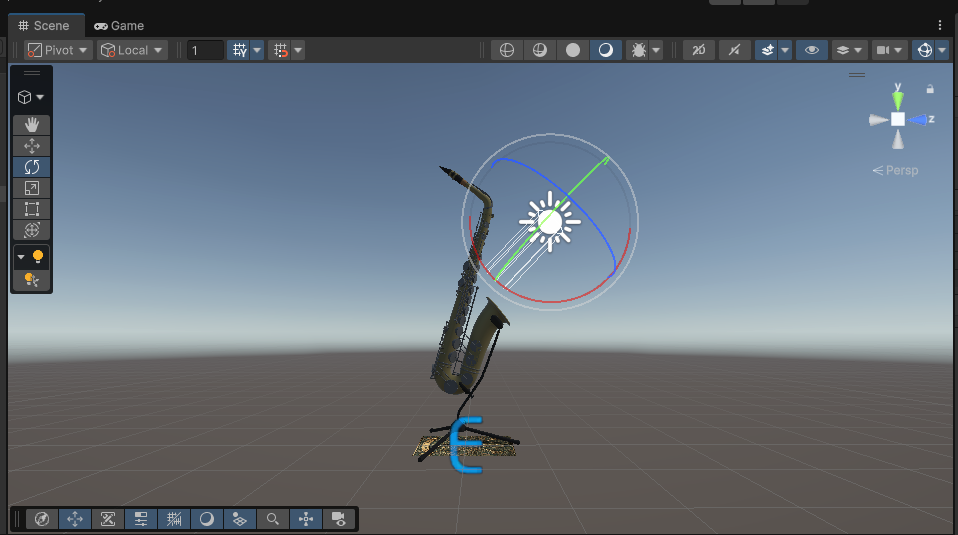958x535 pixels.
Task: Select the Move tool in tools overlay
Action: tap(32, 146)
